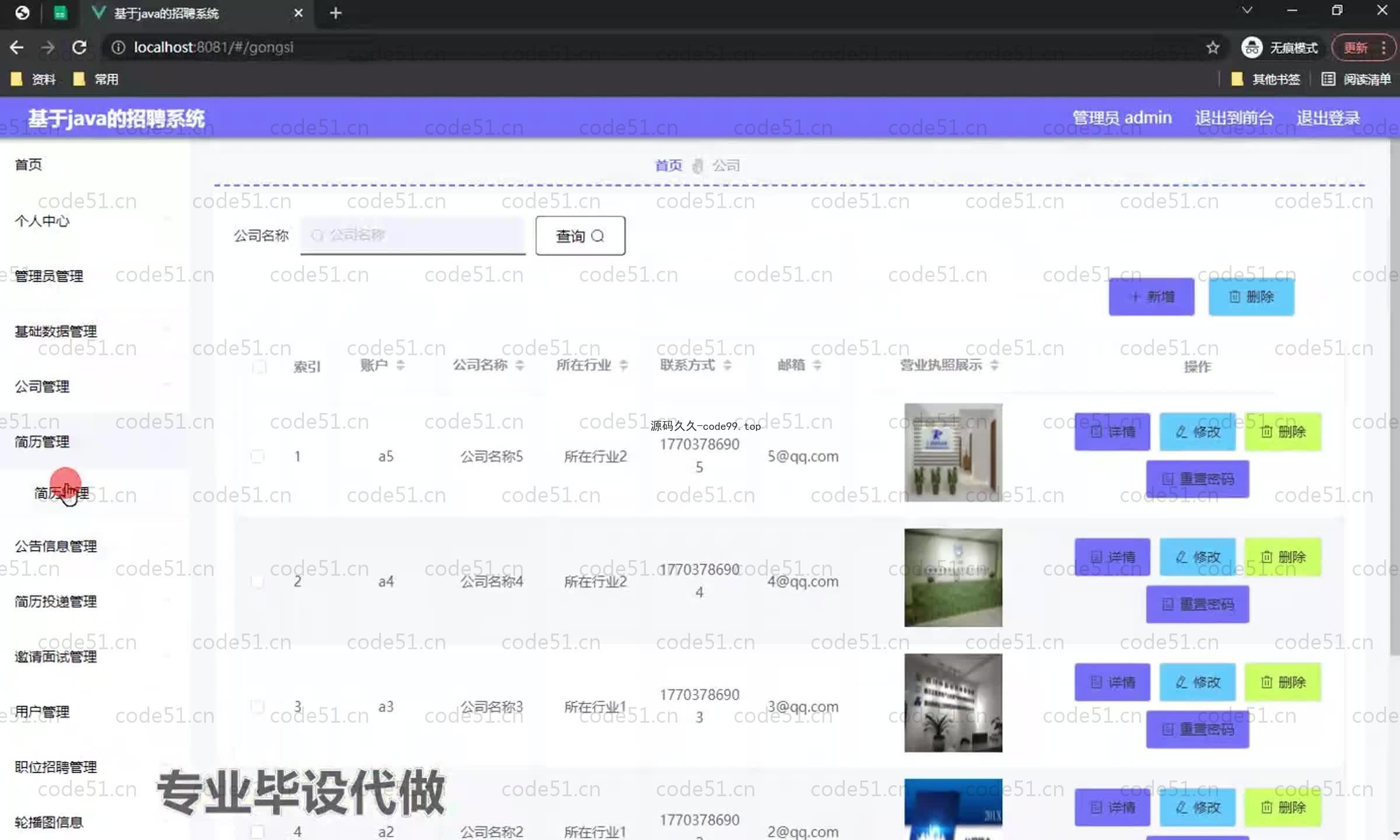Image resolution: width=1400 pixels, height=840 pixels.
Task: Open business license thumbnail for 公司名称3
Action: pos(953,702)
